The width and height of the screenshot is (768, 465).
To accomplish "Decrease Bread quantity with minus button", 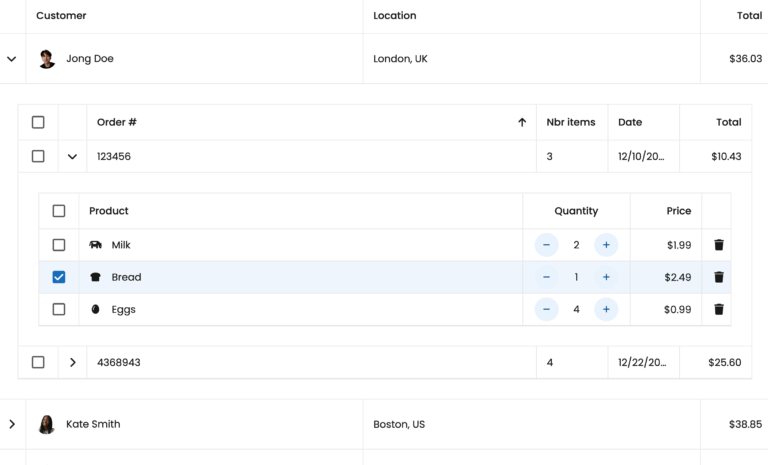I will pos(546,277).
